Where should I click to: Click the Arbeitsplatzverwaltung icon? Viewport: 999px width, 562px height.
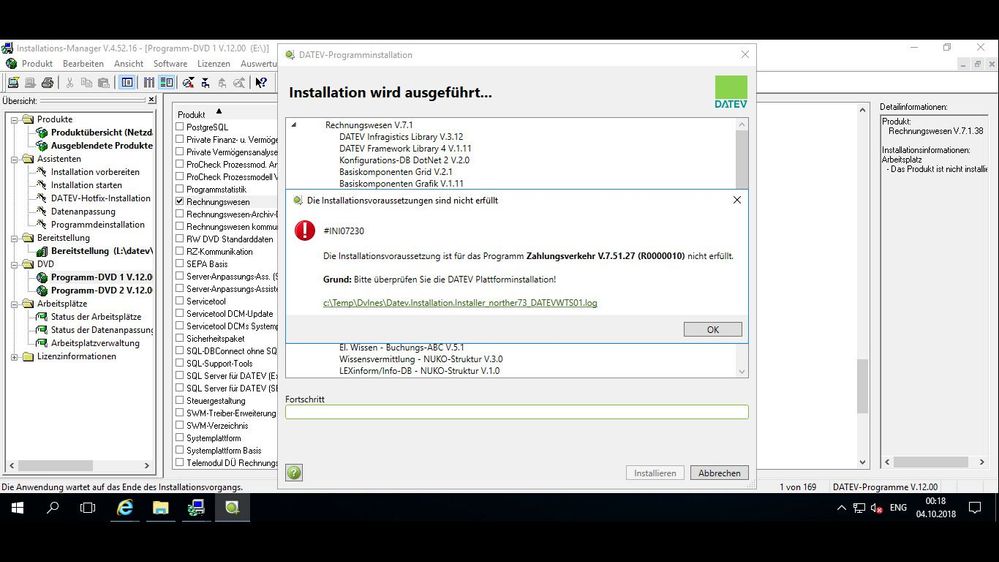pyautogui.click(x=41, y=343)
